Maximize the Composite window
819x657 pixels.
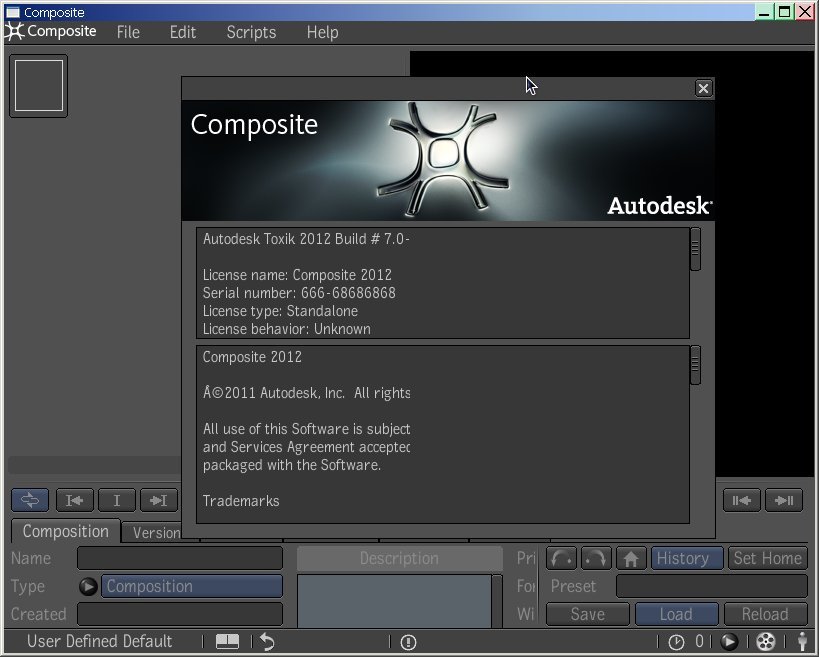[x=785, y=12]
